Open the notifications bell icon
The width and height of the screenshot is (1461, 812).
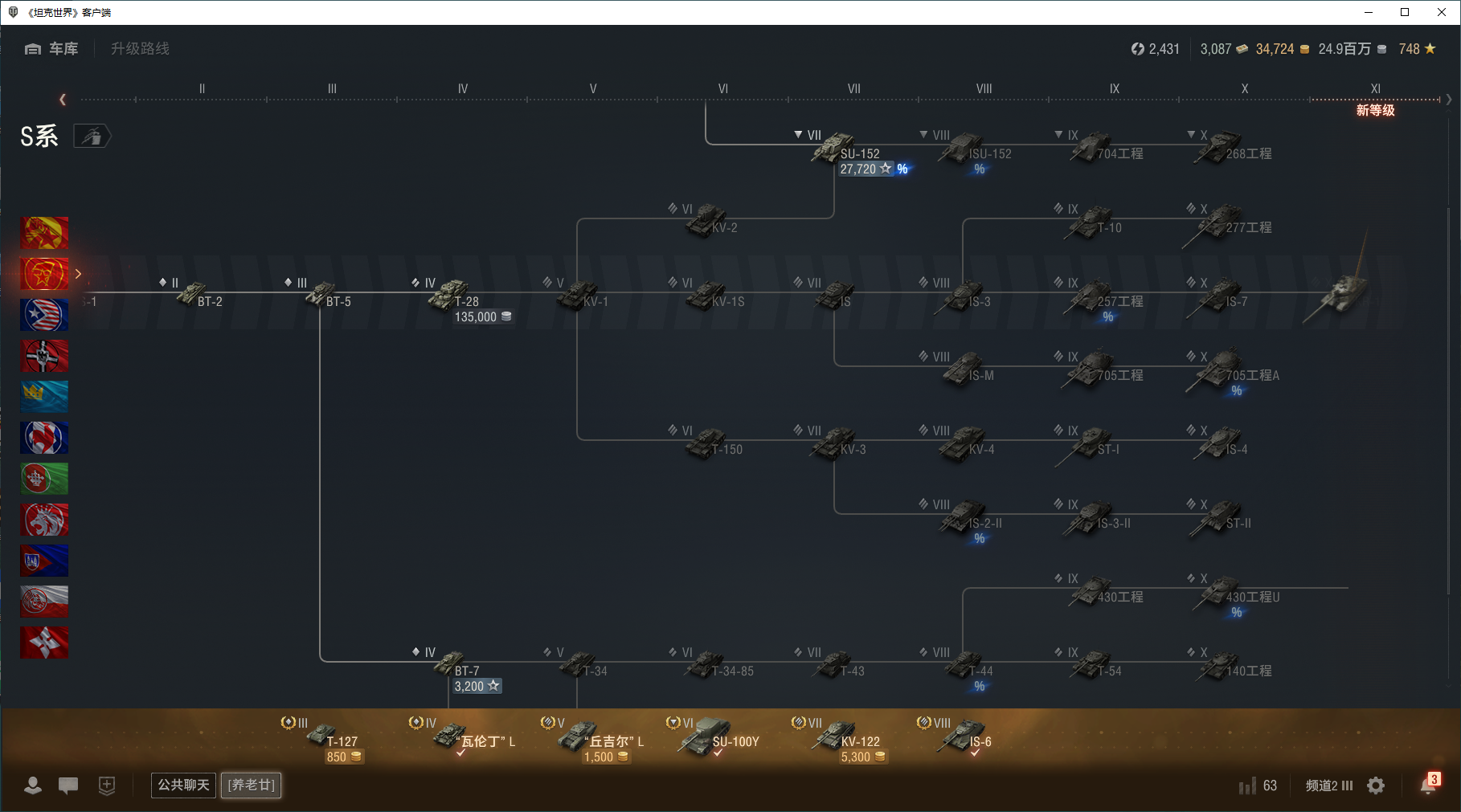(x=1428, y=785)
